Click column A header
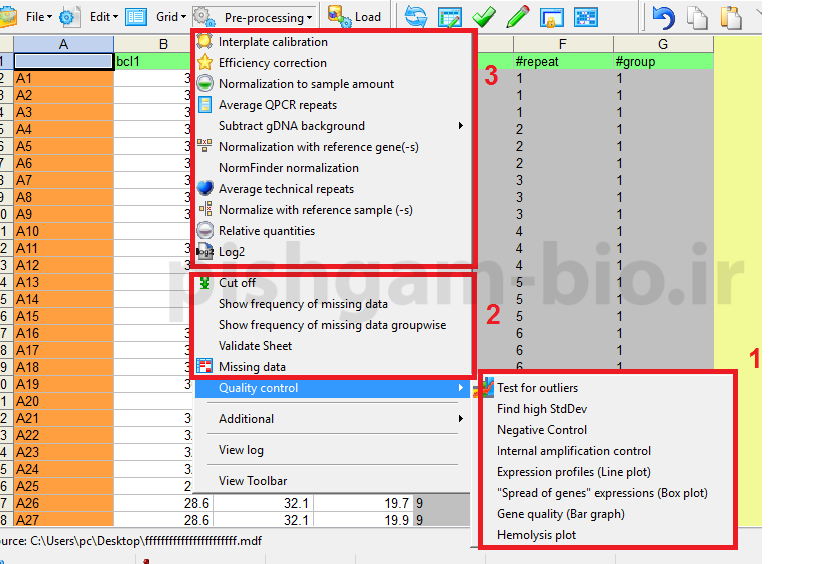 63,44
